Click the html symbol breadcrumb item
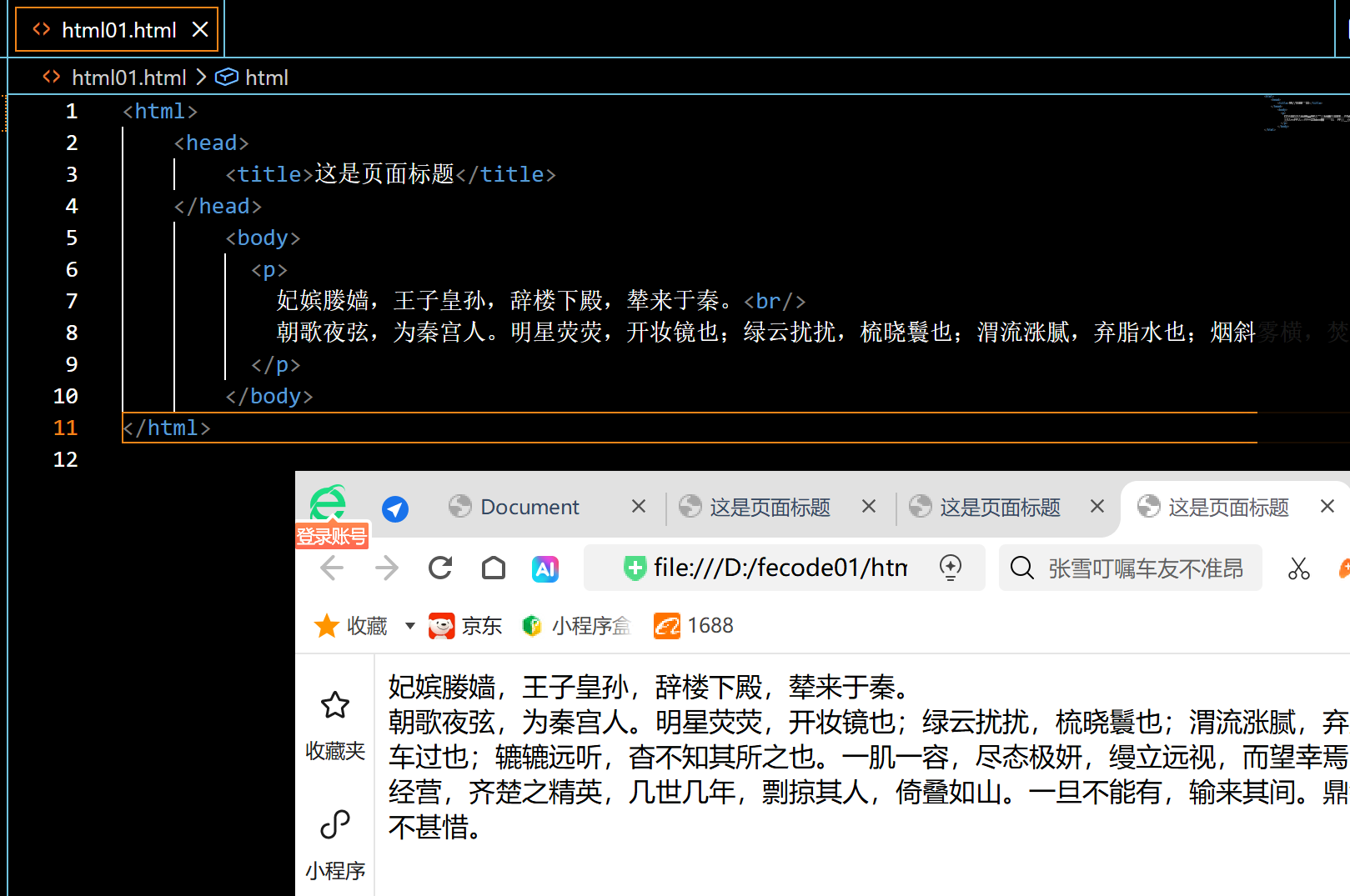 tap(252, 78)
